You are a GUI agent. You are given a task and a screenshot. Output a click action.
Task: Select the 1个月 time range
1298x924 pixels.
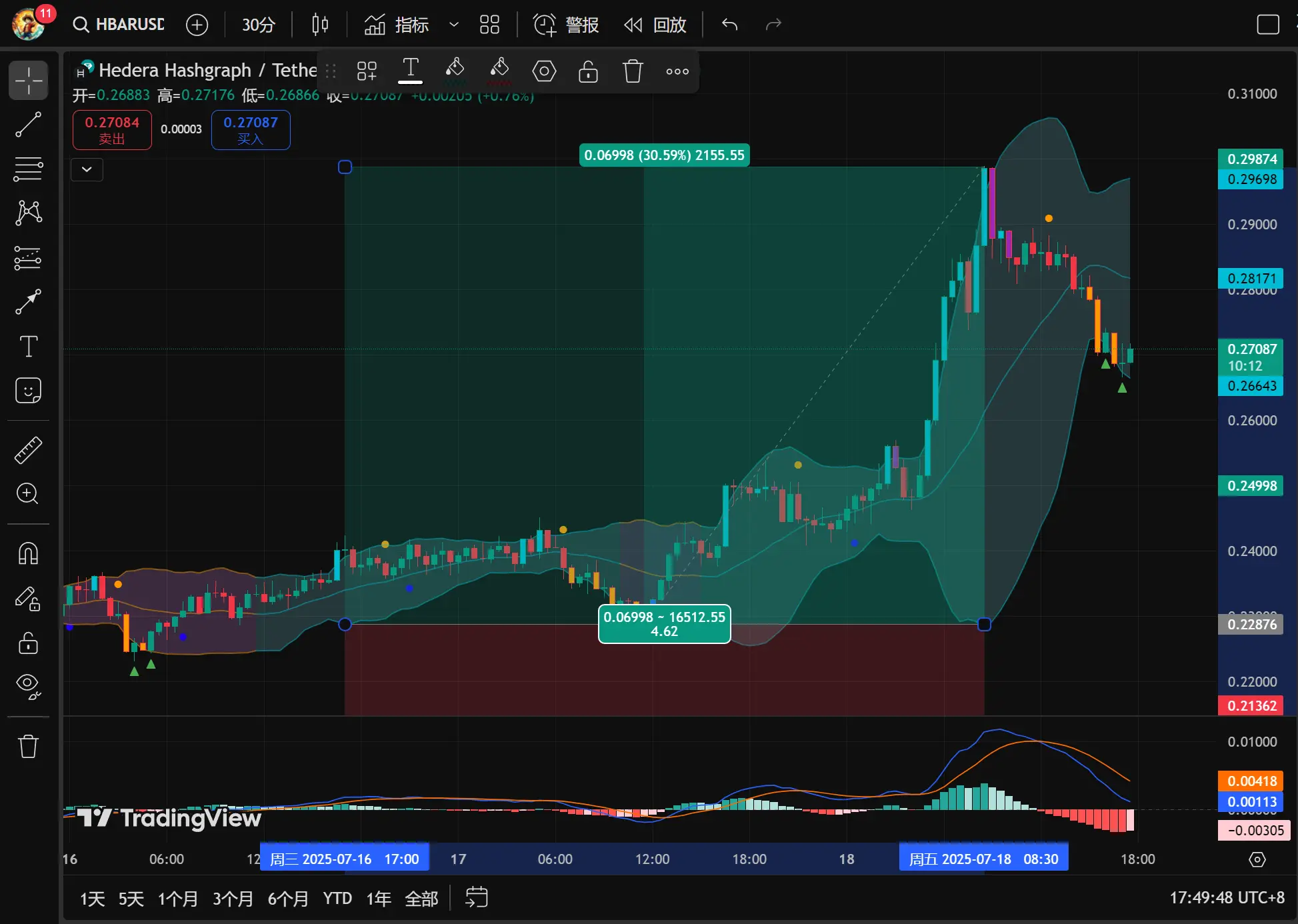point(177,899)
